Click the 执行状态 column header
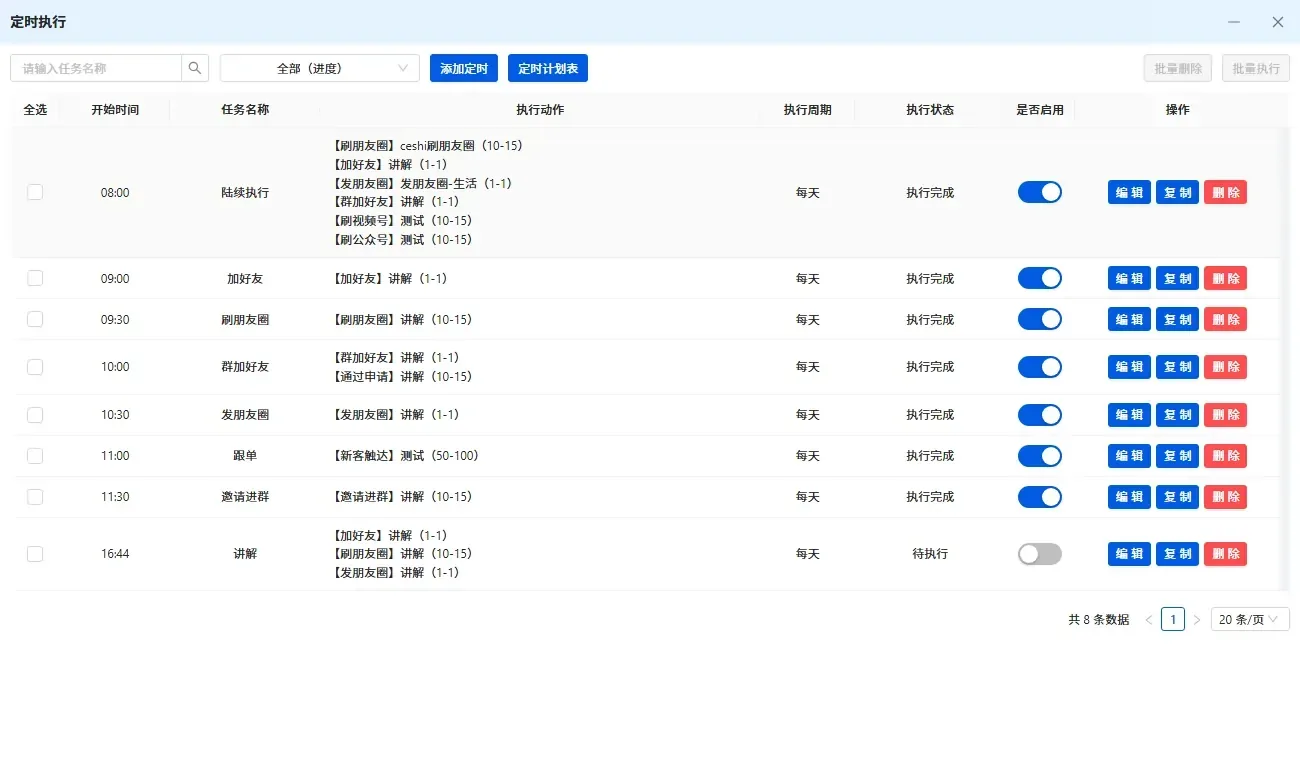Viewport: 1300px width, 762px height. pos(930,110)
